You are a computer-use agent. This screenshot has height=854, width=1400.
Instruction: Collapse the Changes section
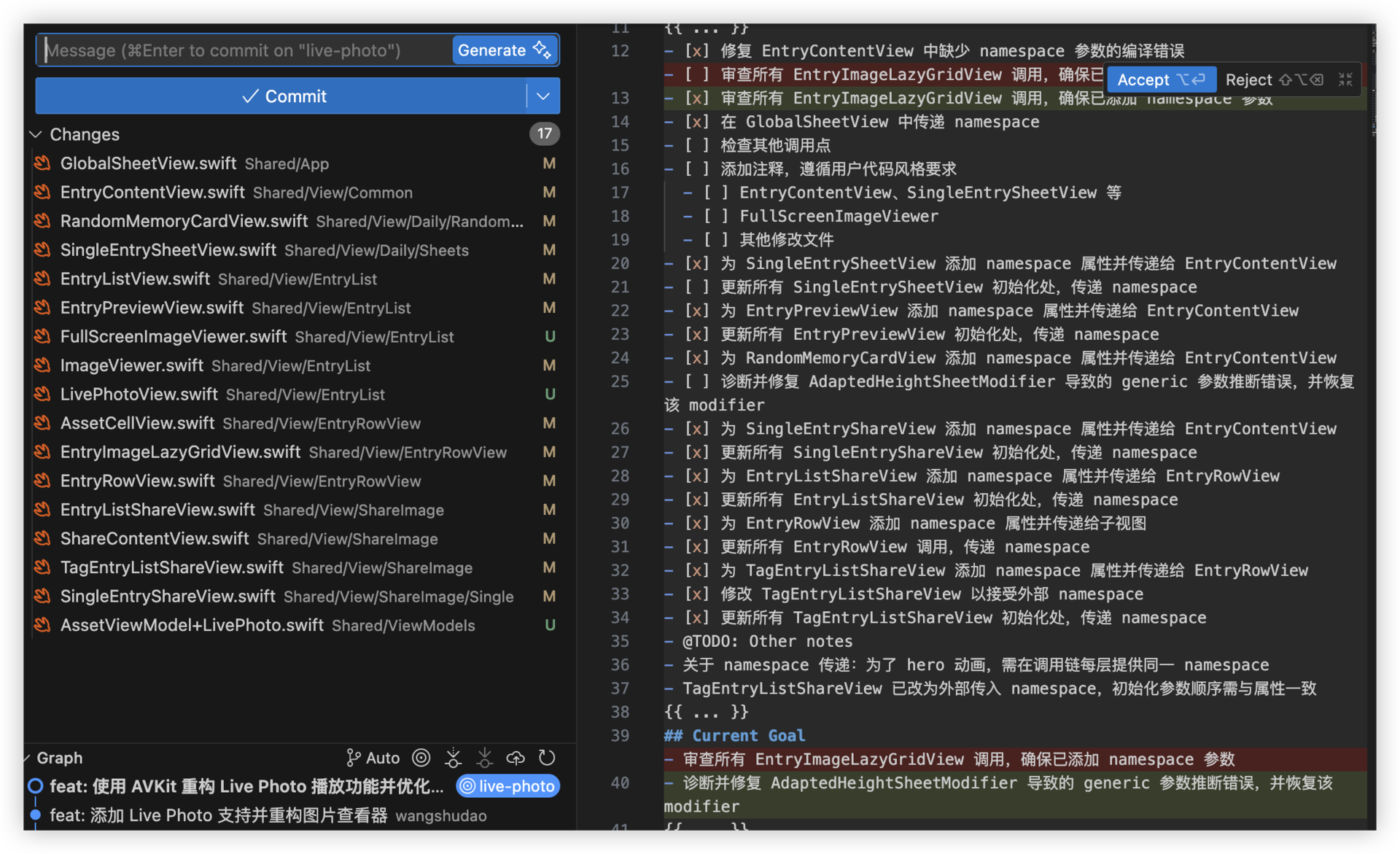point(35,135)
